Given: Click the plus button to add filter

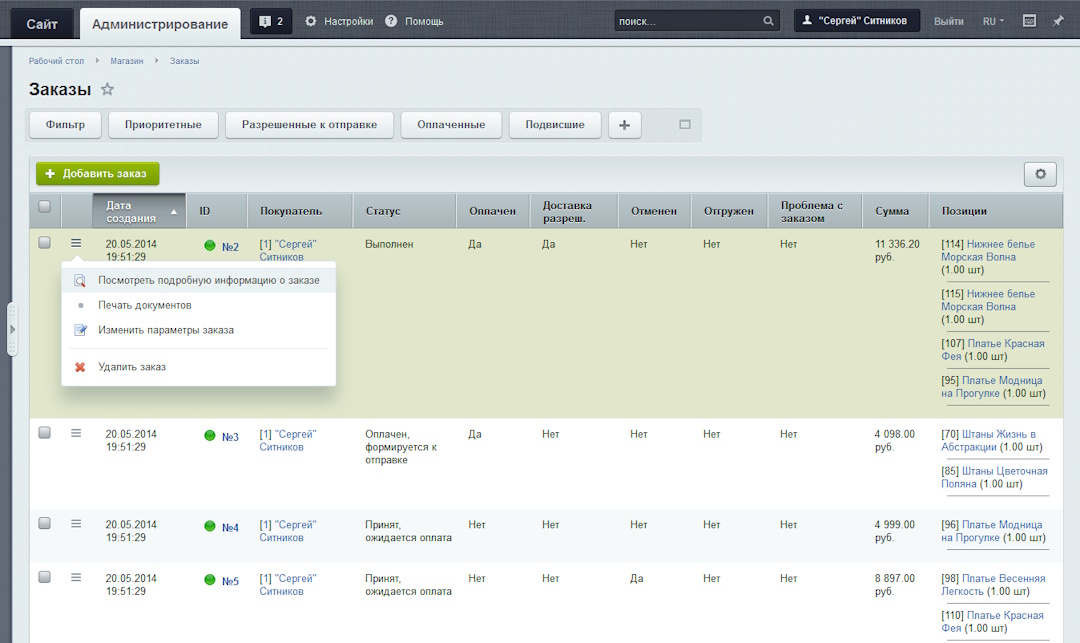Looking at the screenshot, I should pyautogui.click(x=624, y=125).
